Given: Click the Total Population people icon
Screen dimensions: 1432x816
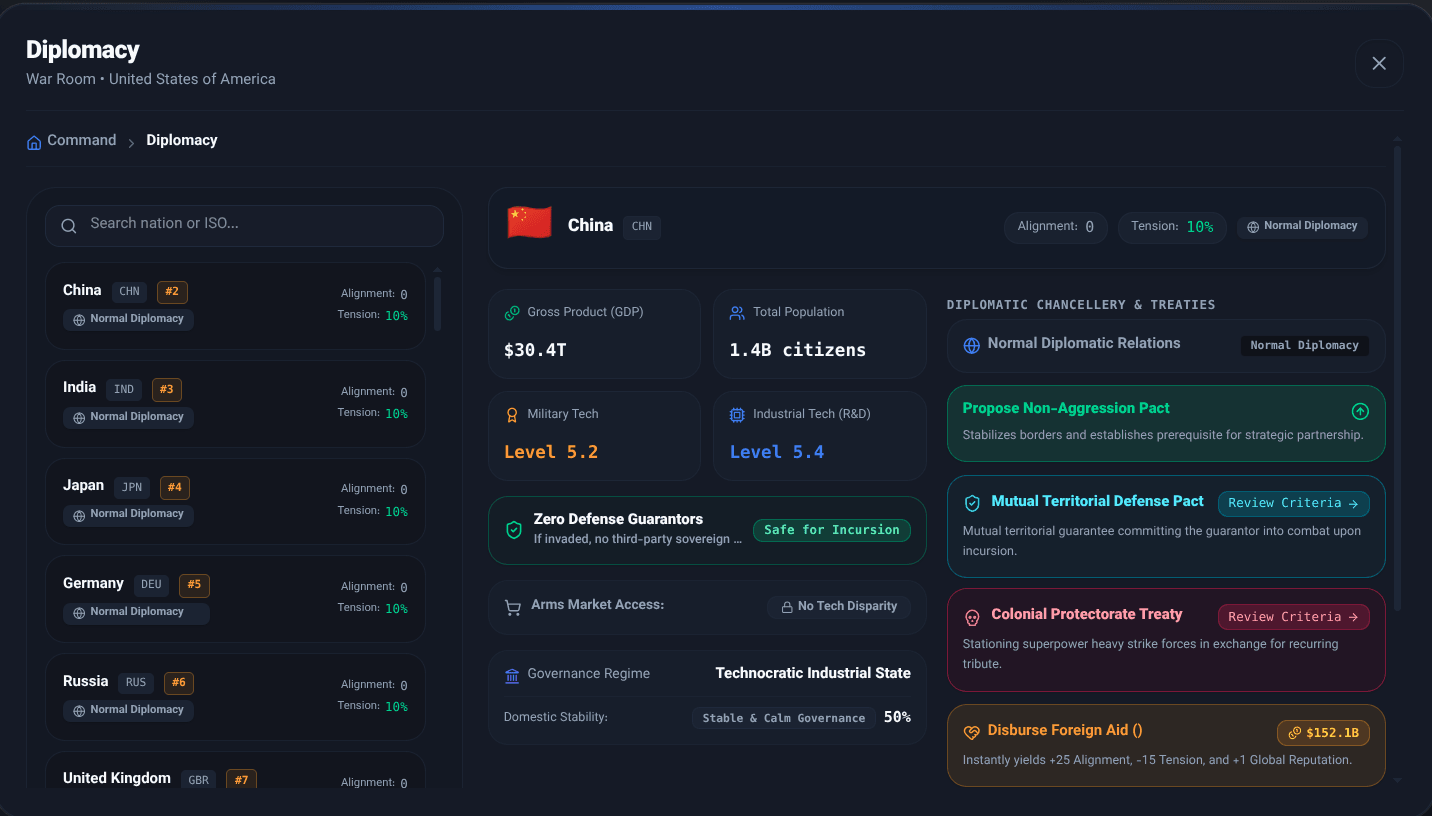Looking at the screenshot, I should [737, 313].
